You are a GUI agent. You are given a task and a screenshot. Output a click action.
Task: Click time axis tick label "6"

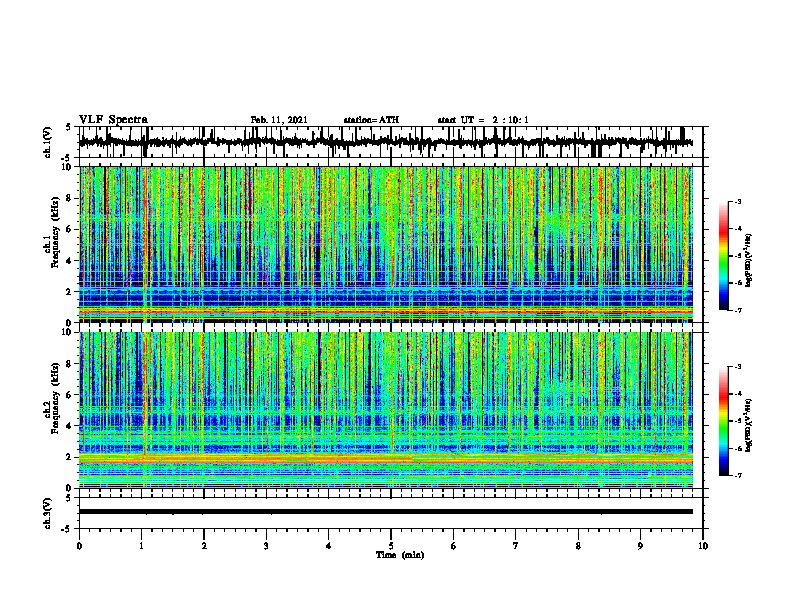(x=454, y=546)
